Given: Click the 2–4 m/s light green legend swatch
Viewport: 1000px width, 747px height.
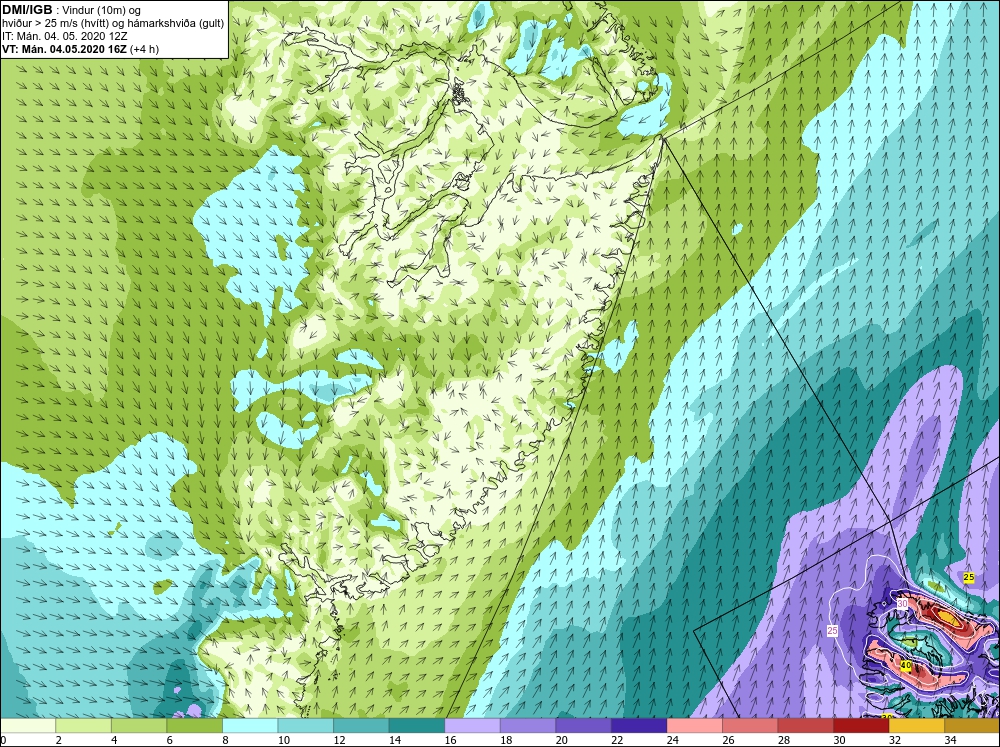Looking at the screenshot, I should pos(84,725).
